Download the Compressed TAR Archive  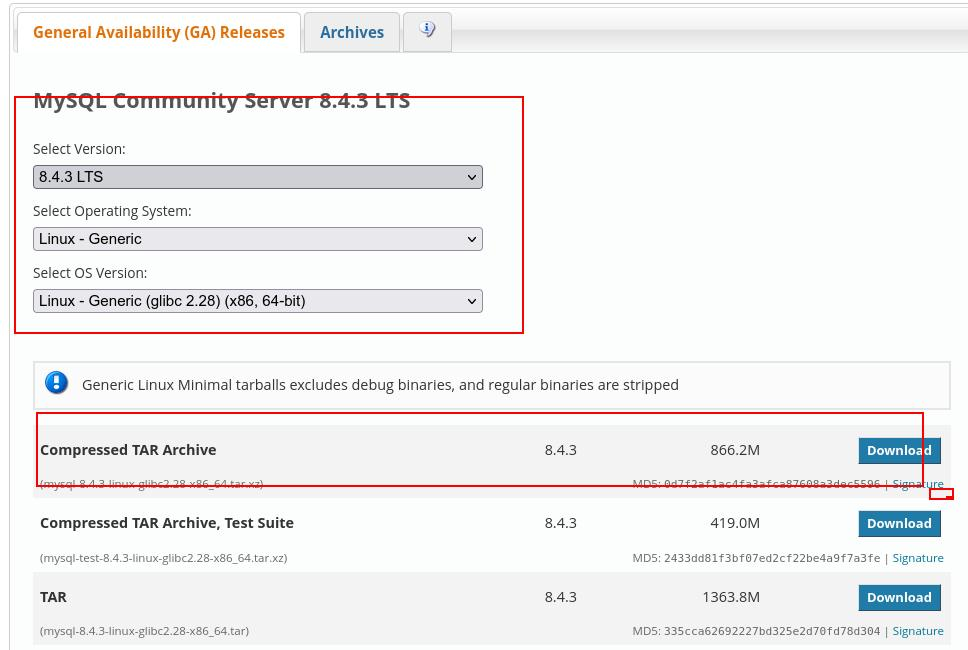[899, 451]
